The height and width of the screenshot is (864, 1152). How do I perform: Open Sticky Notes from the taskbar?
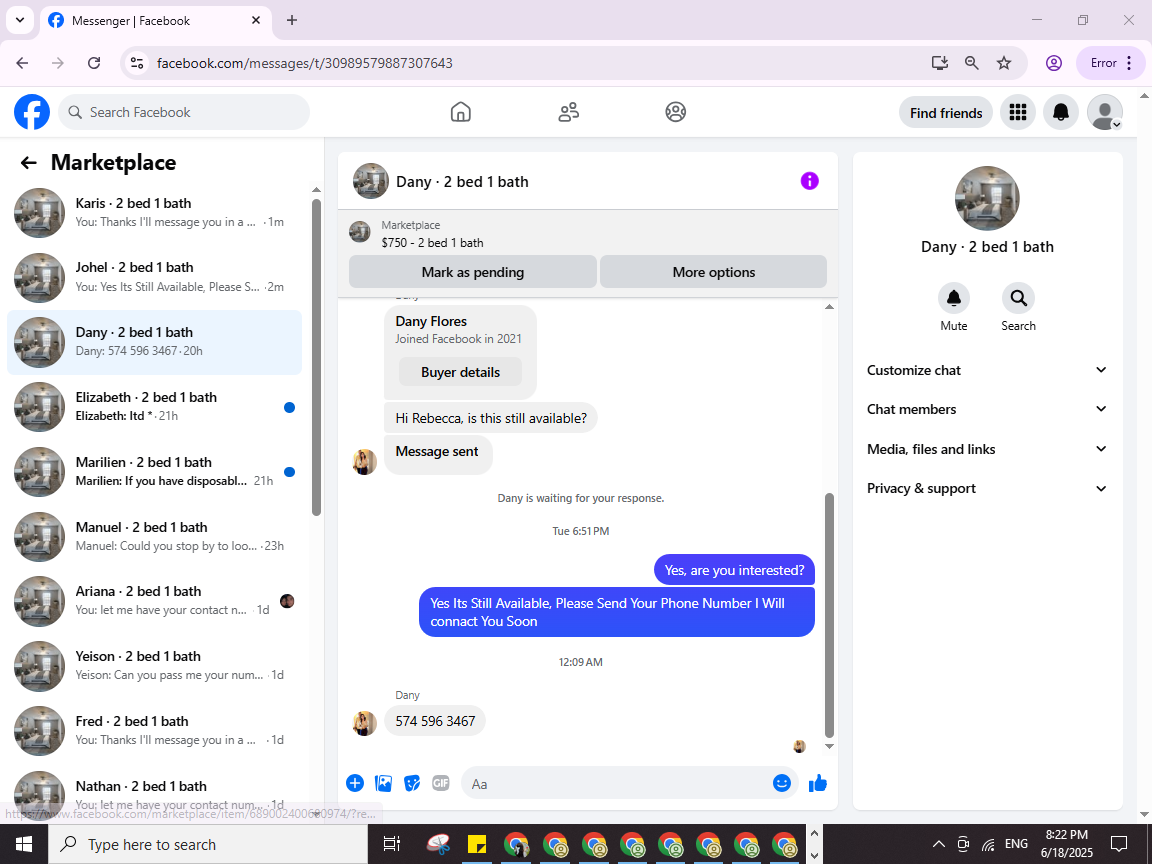click(x=477, y=844)
